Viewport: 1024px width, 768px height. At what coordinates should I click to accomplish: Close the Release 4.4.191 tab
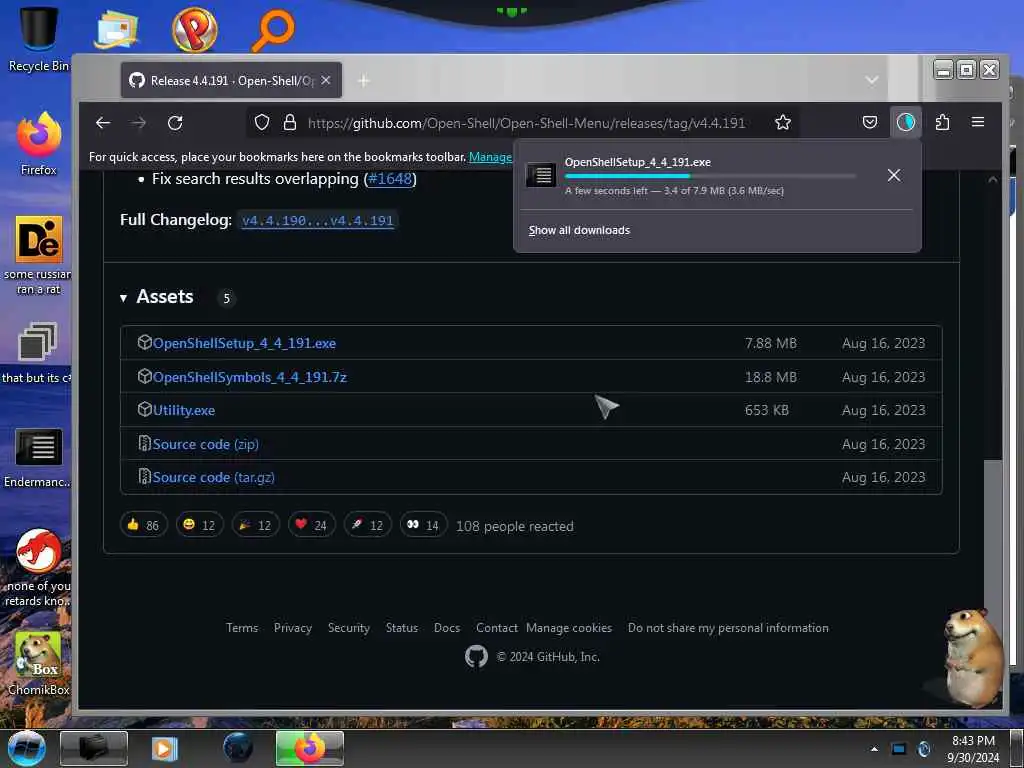click(326, 80)
